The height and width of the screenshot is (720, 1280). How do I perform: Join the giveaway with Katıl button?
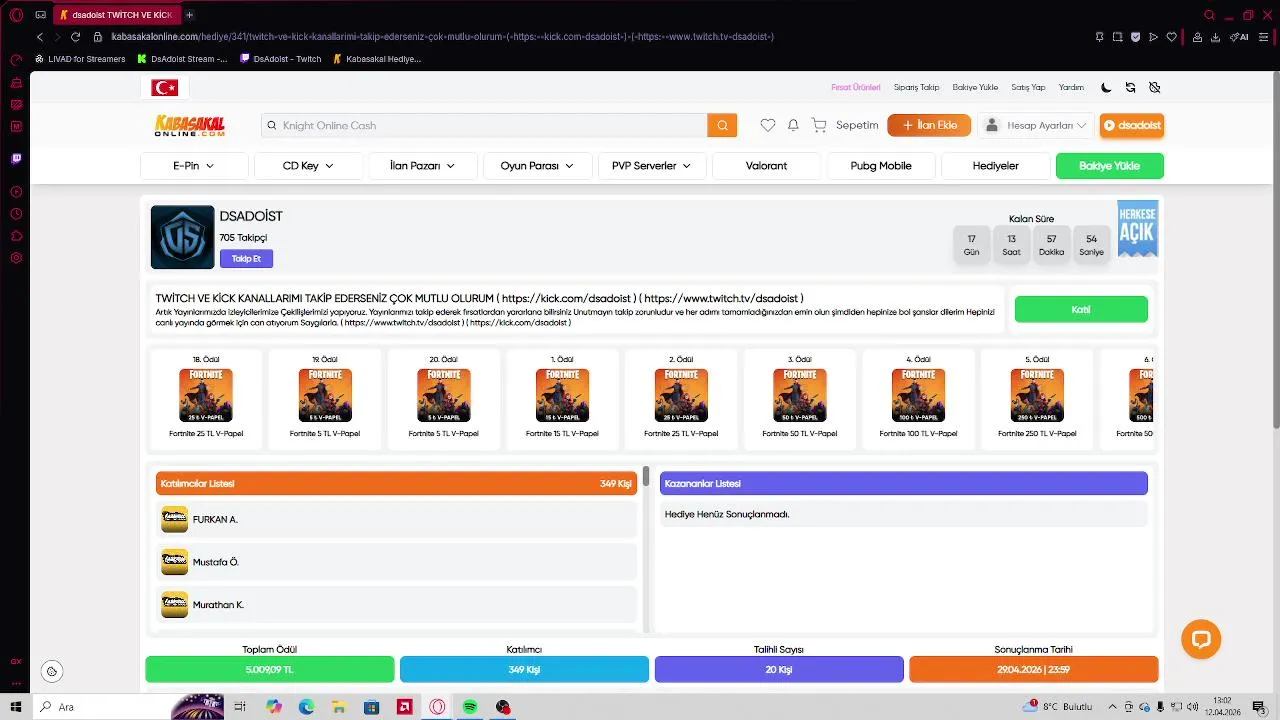pos(1081,310)
